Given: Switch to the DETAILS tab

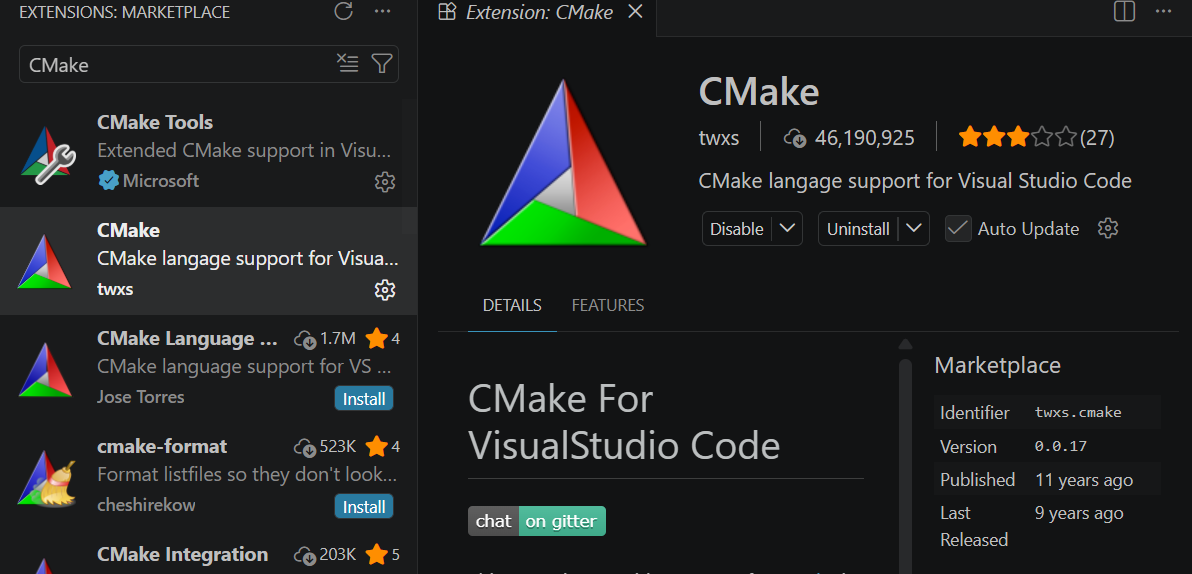Looking at the screenshot, I should pos(512,306).
